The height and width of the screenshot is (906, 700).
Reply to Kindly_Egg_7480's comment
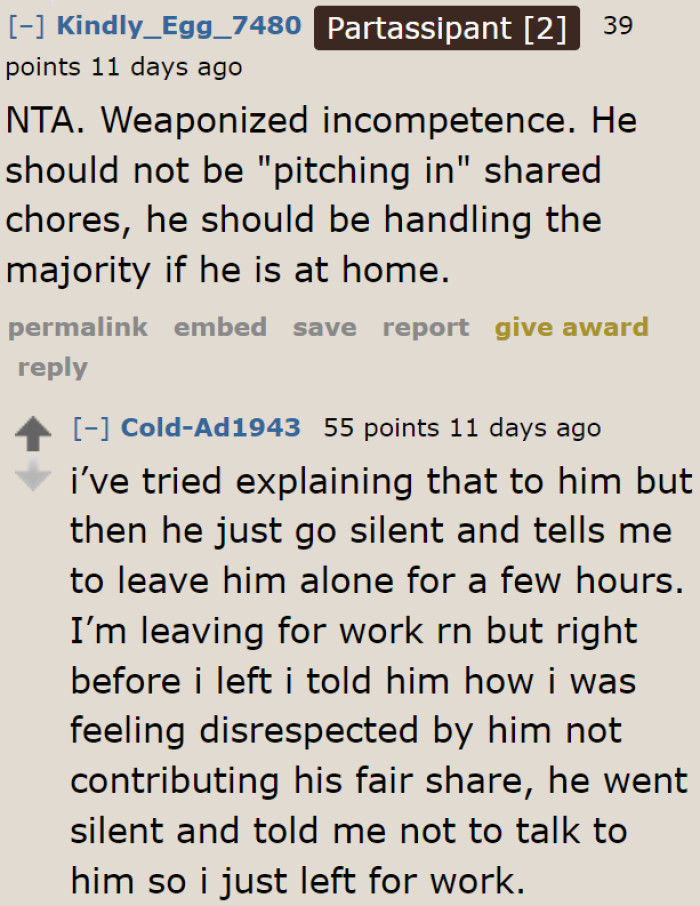(52, 367)
